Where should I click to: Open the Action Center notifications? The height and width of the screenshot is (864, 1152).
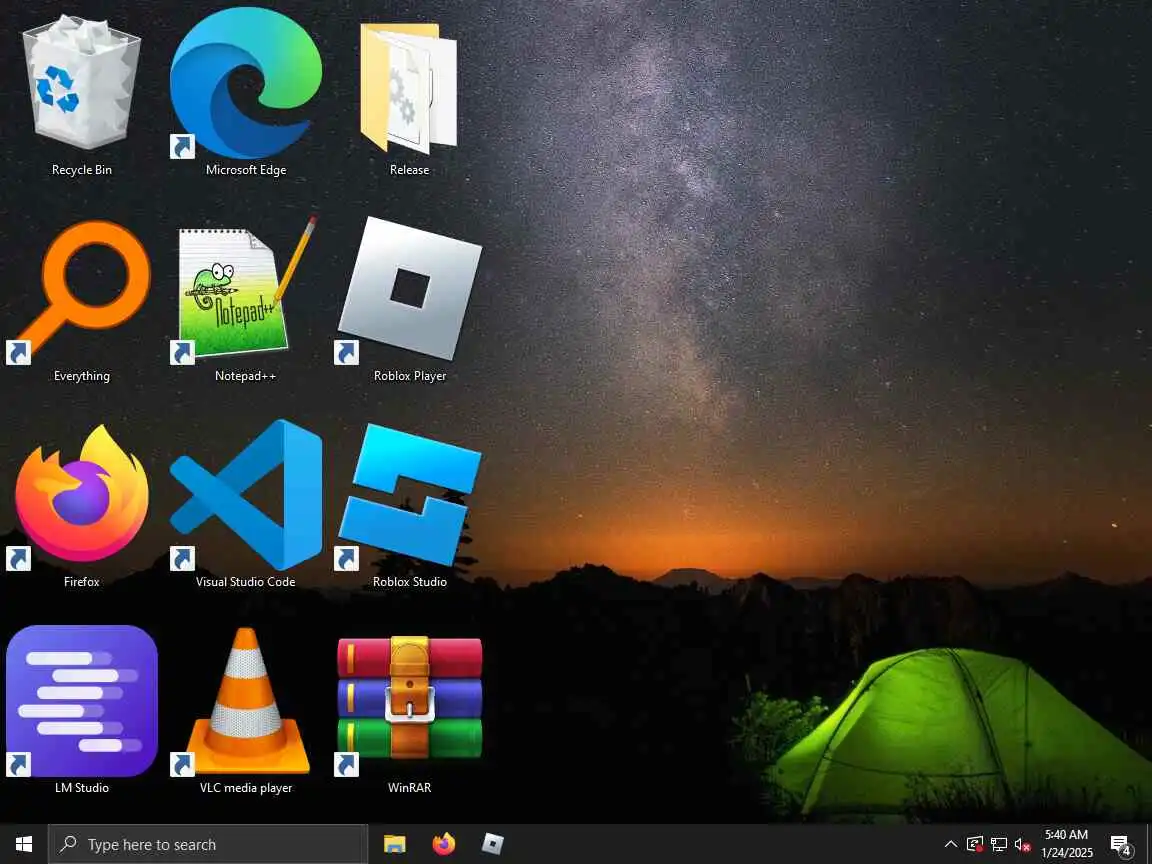[x=1120, y=845]
